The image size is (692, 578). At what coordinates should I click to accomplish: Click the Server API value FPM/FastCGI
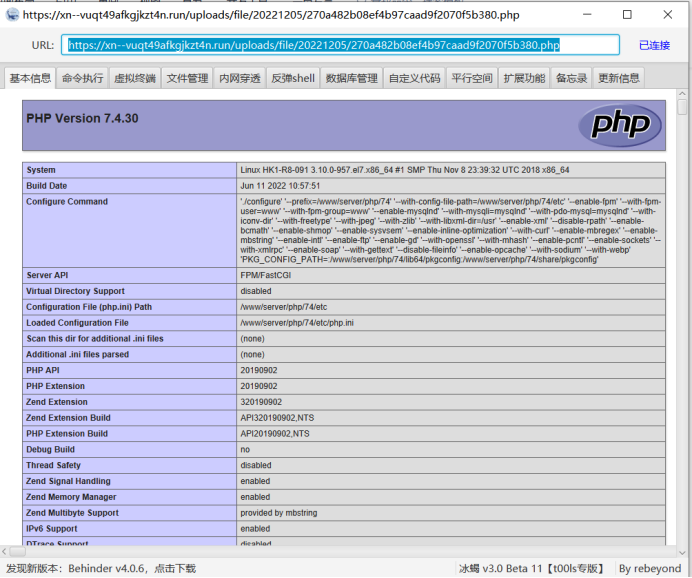click(266, 275)
